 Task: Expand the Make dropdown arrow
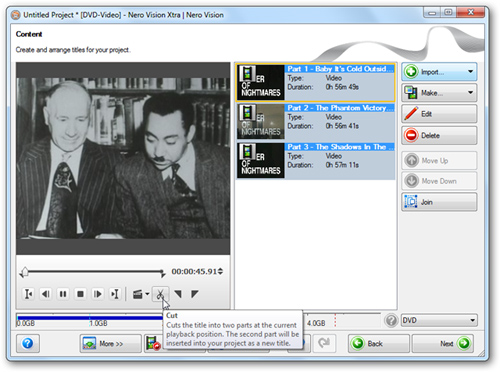470,92
